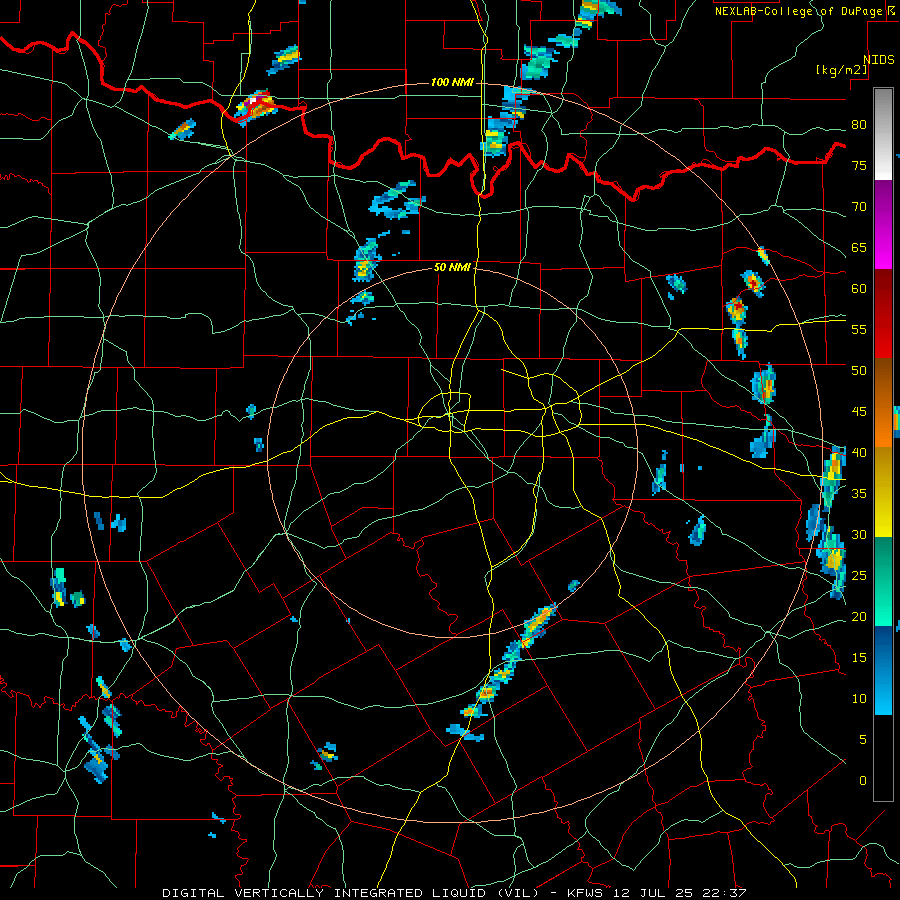The height and width of the screenshot is (900, 900).
Task: Click the white segment of the VIL color bar
Action: (x=883, y=135)
